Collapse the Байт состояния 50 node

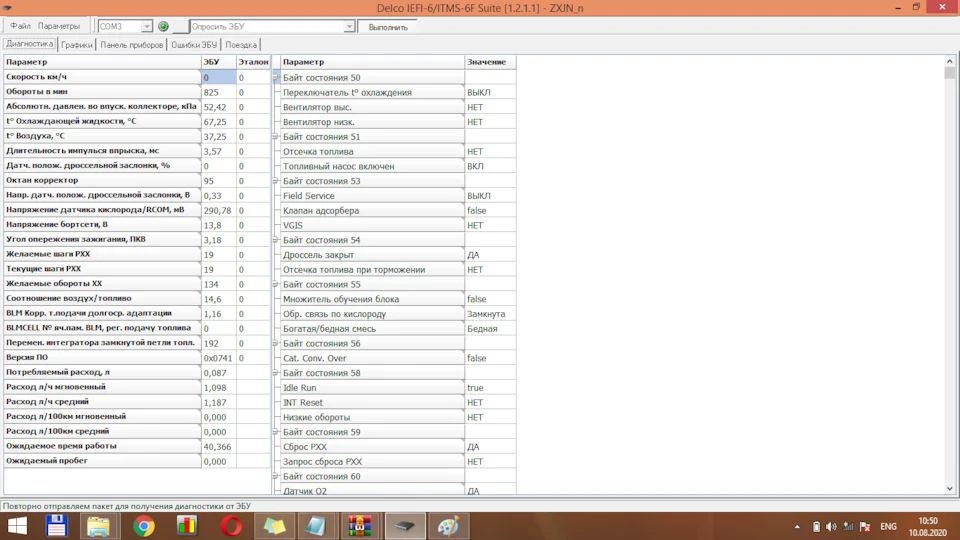[x=275, y=78]
